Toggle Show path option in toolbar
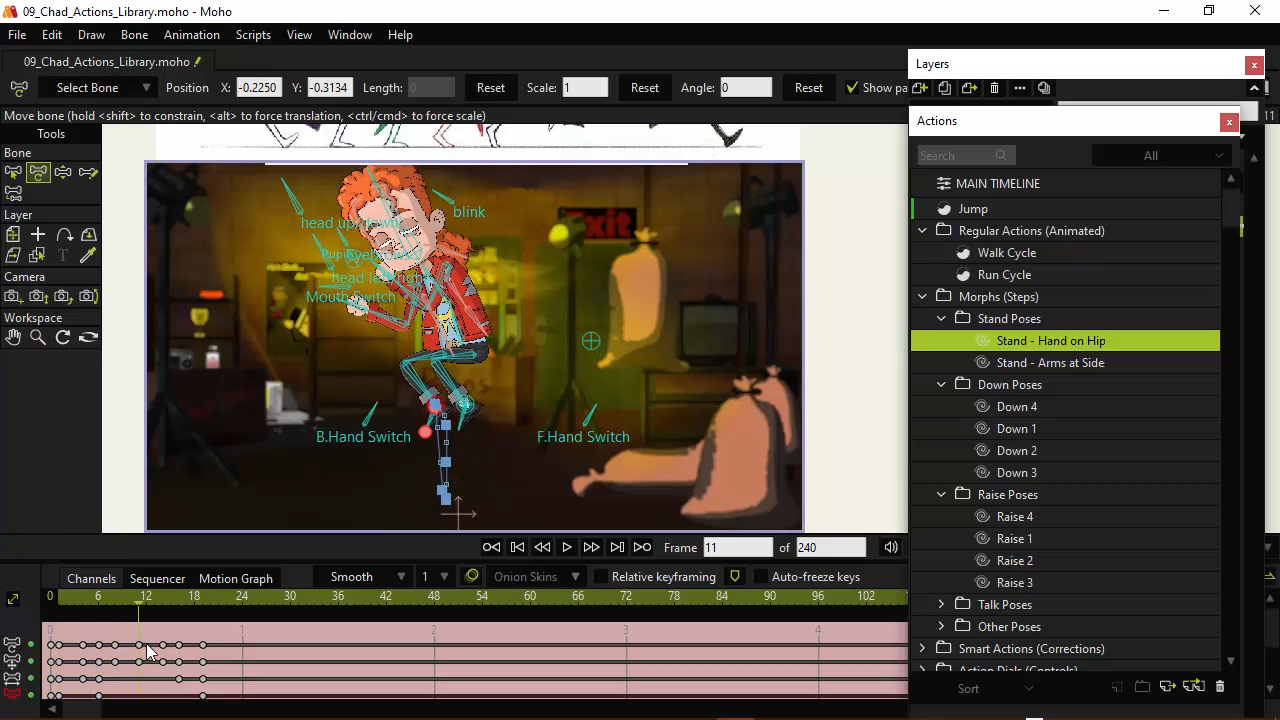The width and height of the screenshot is (1280, 720). coord(852,87)
